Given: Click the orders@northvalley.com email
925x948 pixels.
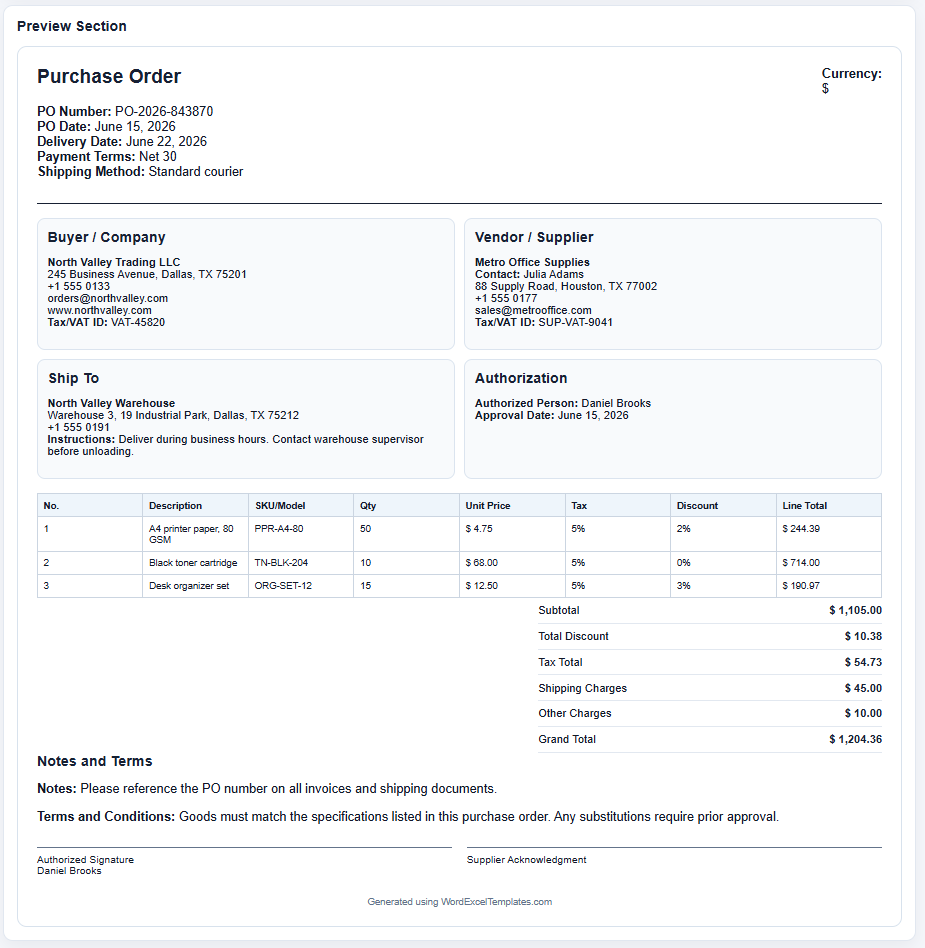Looking at the screenshot, I should tap(108, 298).
